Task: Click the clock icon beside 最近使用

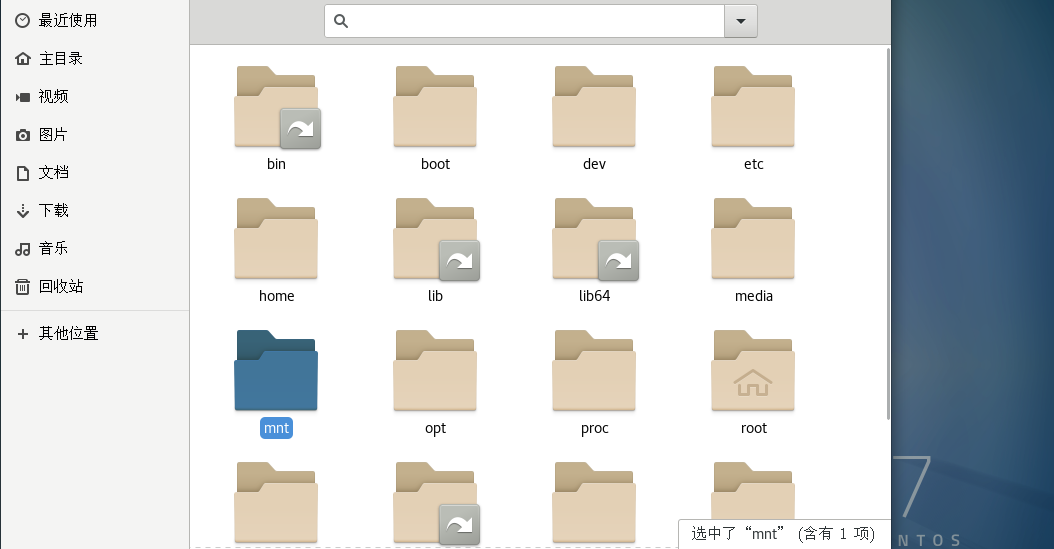Action: point(23,21)
